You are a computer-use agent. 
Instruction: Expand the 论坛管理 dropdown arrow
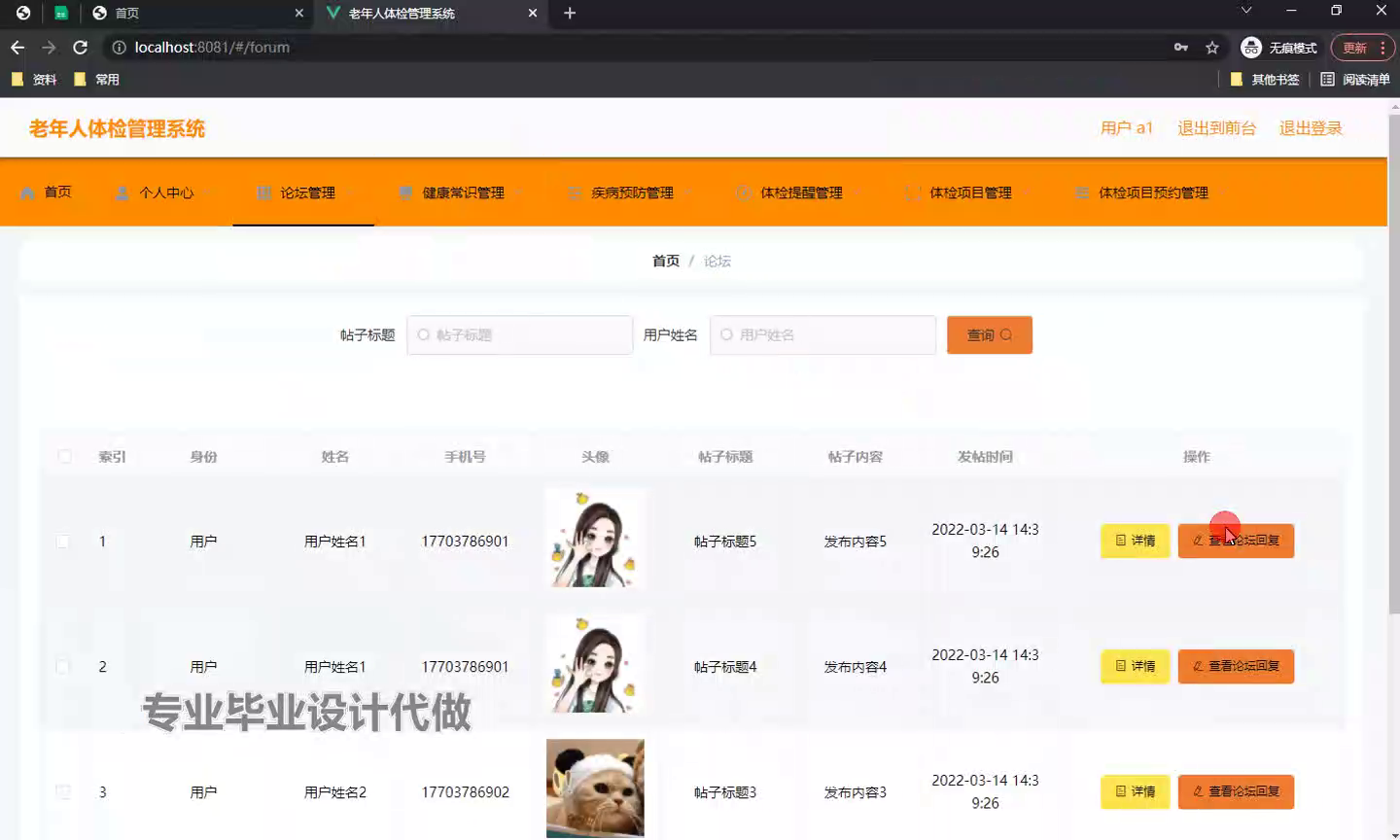(x=348, y=193)
